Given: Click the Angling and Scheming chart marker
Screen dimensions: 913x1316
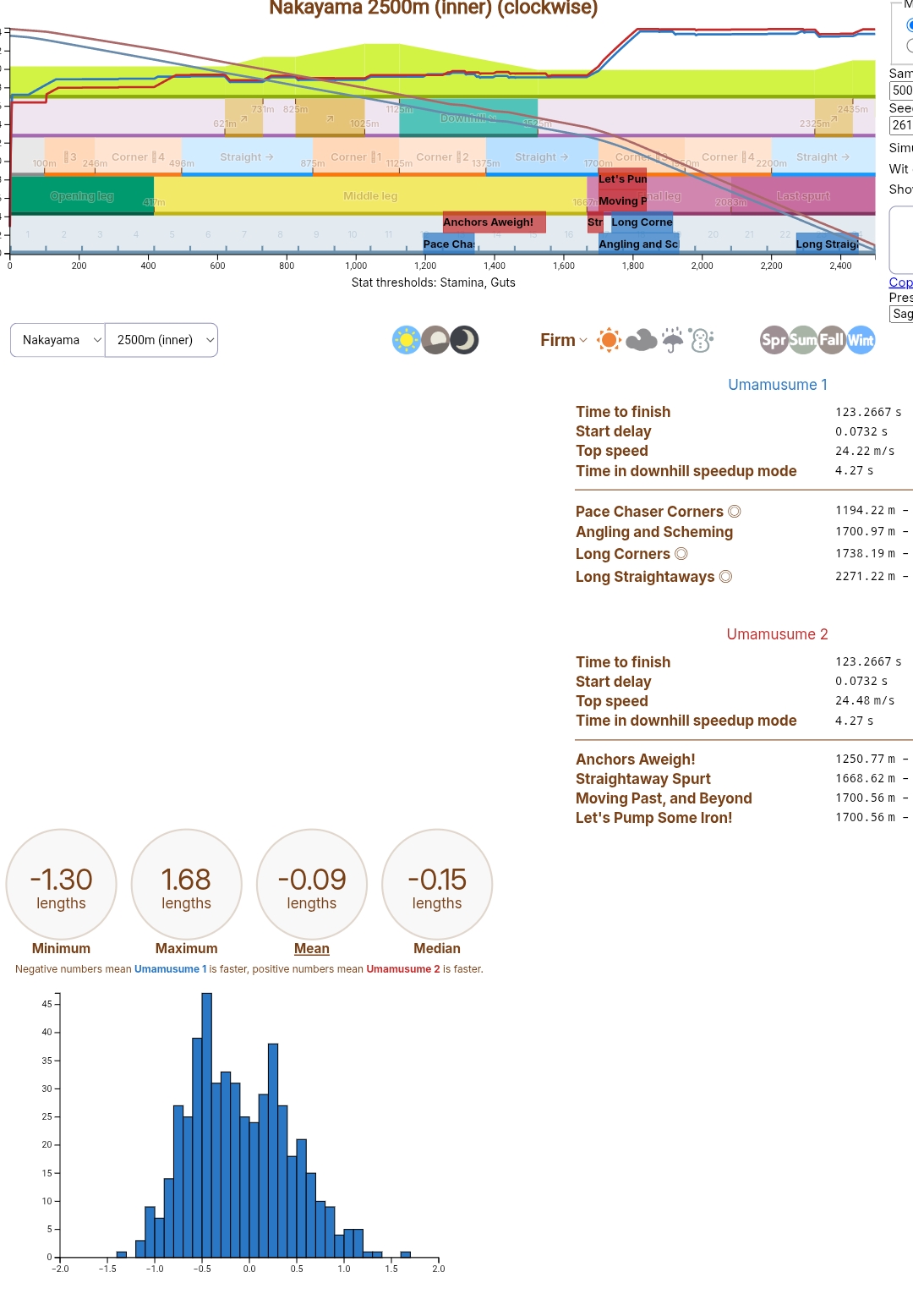Looking at the screenshot, I should point(638,244).
